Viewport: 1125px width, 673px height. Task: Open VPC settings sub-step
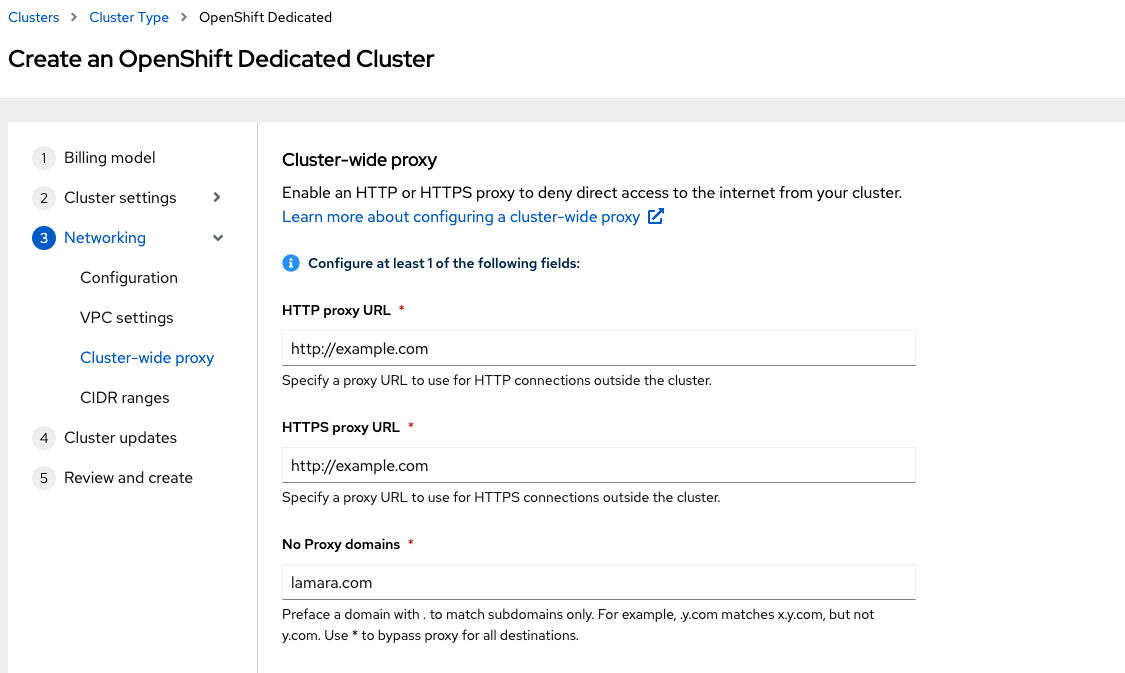click(127, 318)
